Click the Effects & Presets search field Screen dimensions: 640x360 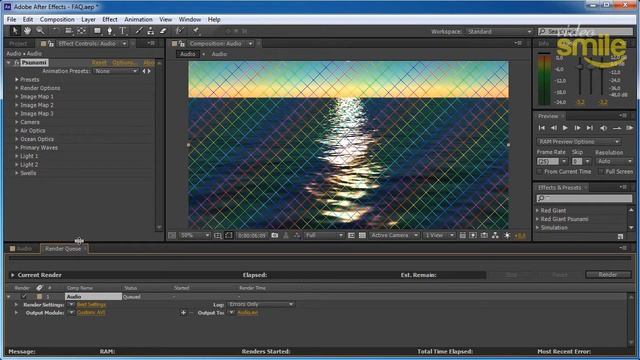point(584,198)
